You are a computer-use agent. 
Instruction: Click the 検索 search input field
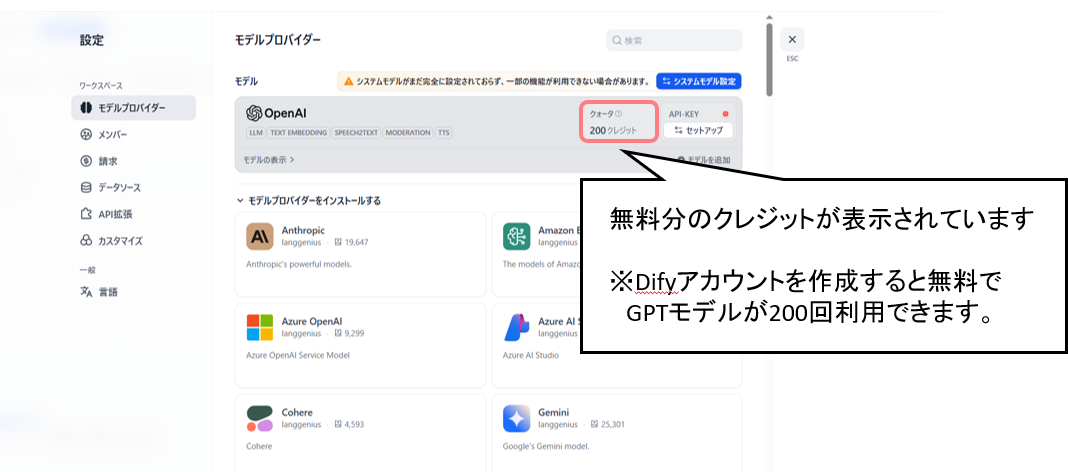675,41
